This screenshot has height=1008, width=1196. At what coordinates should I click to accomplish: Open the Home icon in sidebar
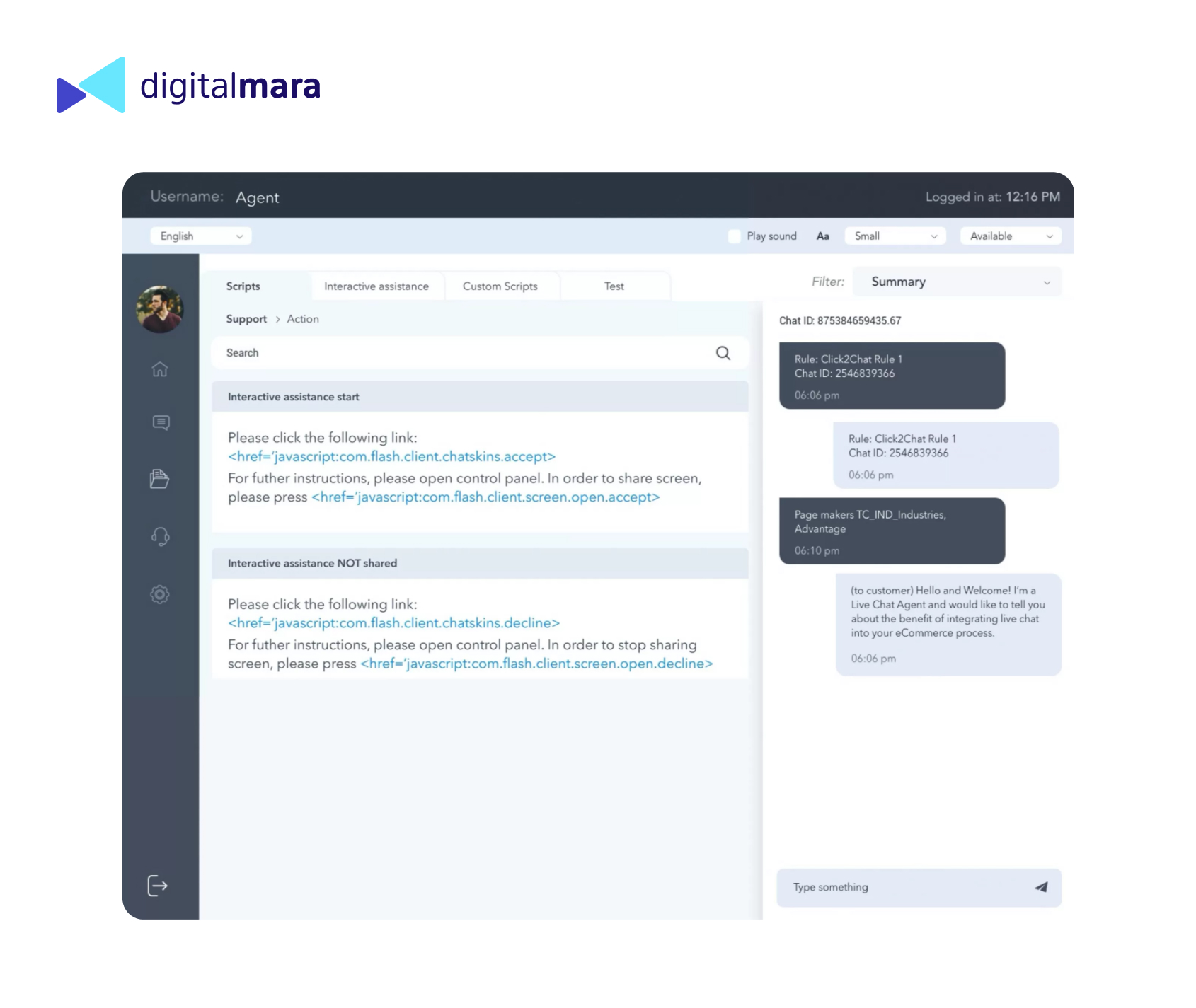160,369
